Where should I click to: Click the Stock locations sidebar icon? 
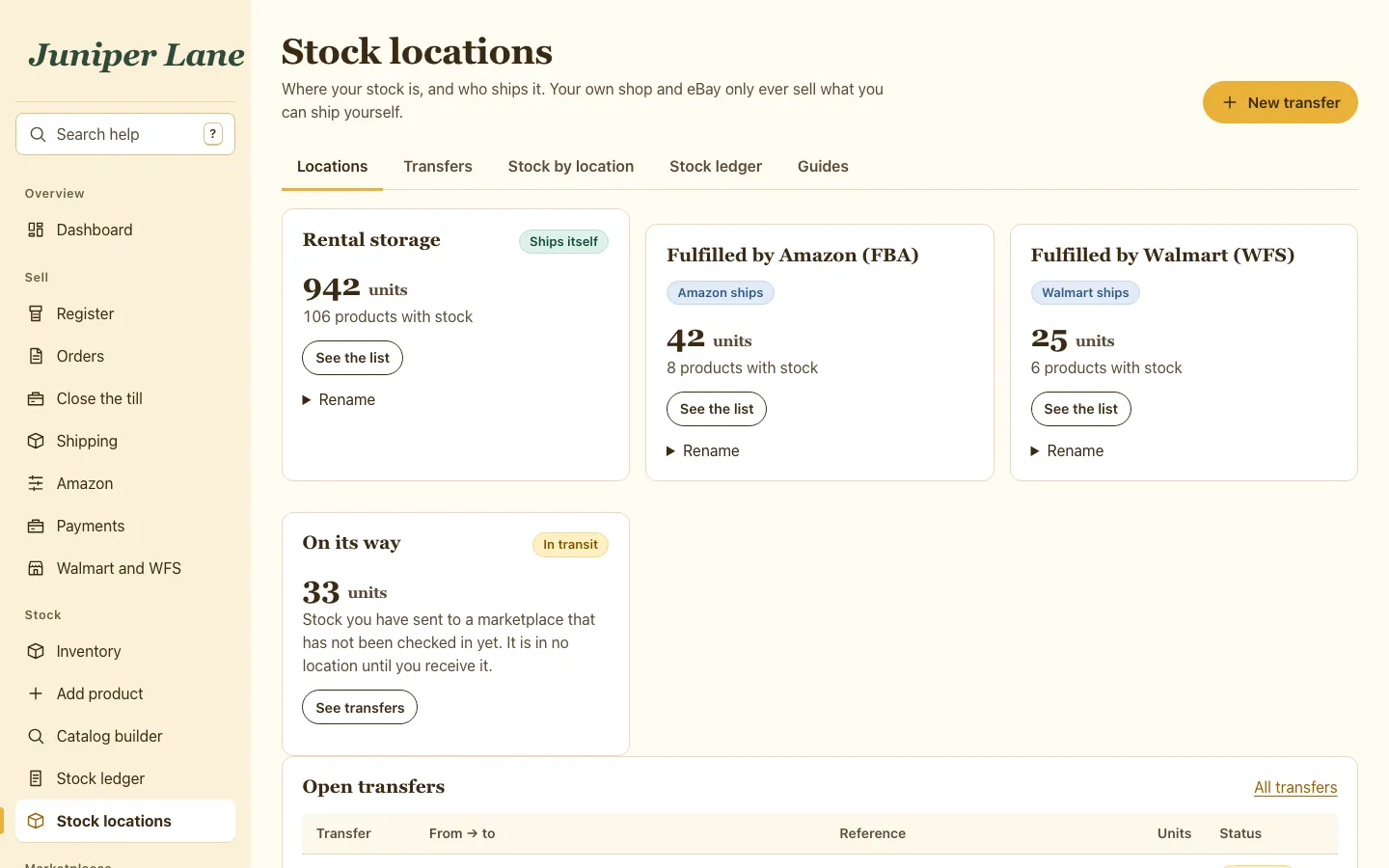point(36,821)
